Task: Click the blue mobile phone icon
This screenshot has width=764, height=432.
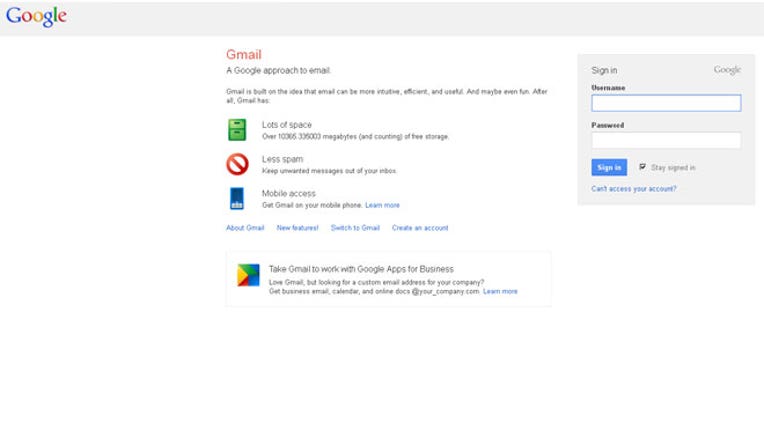Action: (x=237, y=198)
